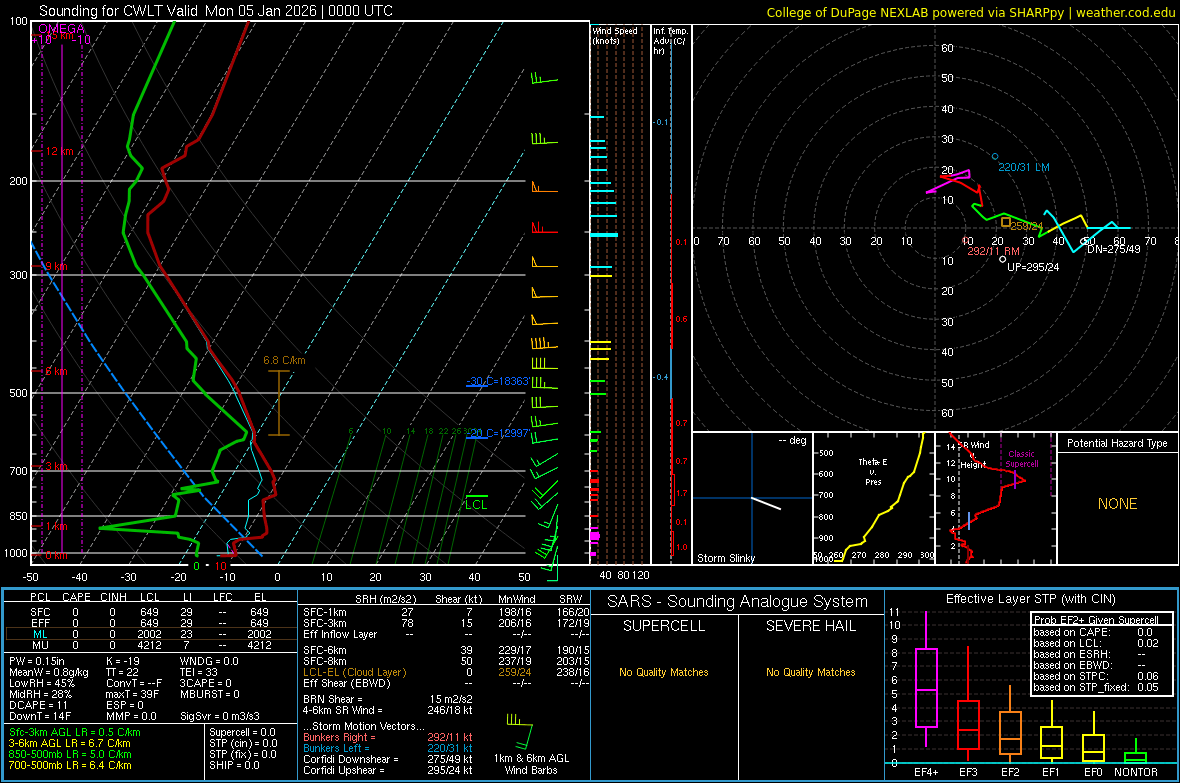Click the 'maxT = 39F' value
1180x783 pixels.
pos(132,694)
